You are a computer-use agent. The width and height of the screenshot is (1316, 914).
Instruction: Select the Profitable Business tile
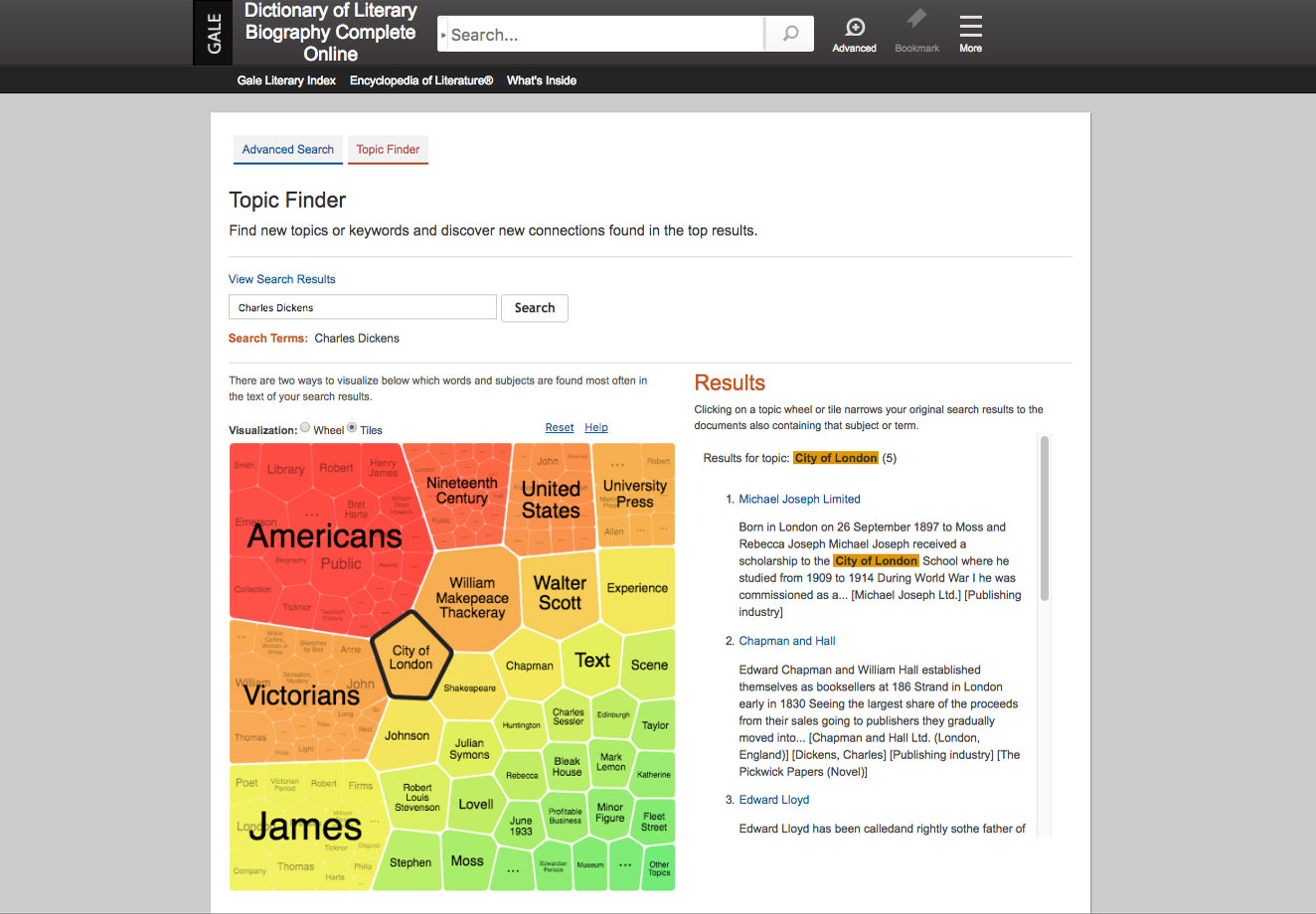(x=566, y=816)
